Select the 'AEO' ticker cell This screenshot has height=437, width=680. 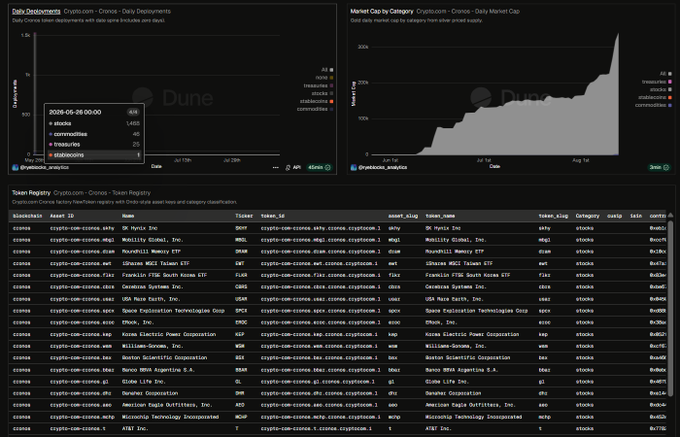pyautogui.click(x=240, y=405)
